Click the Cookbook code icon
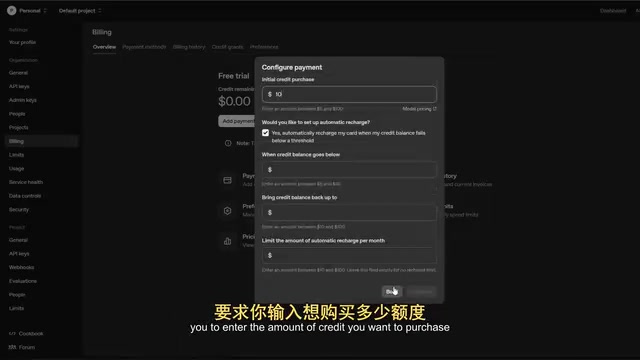The image size is (640, 360). [x=12, y=333]
